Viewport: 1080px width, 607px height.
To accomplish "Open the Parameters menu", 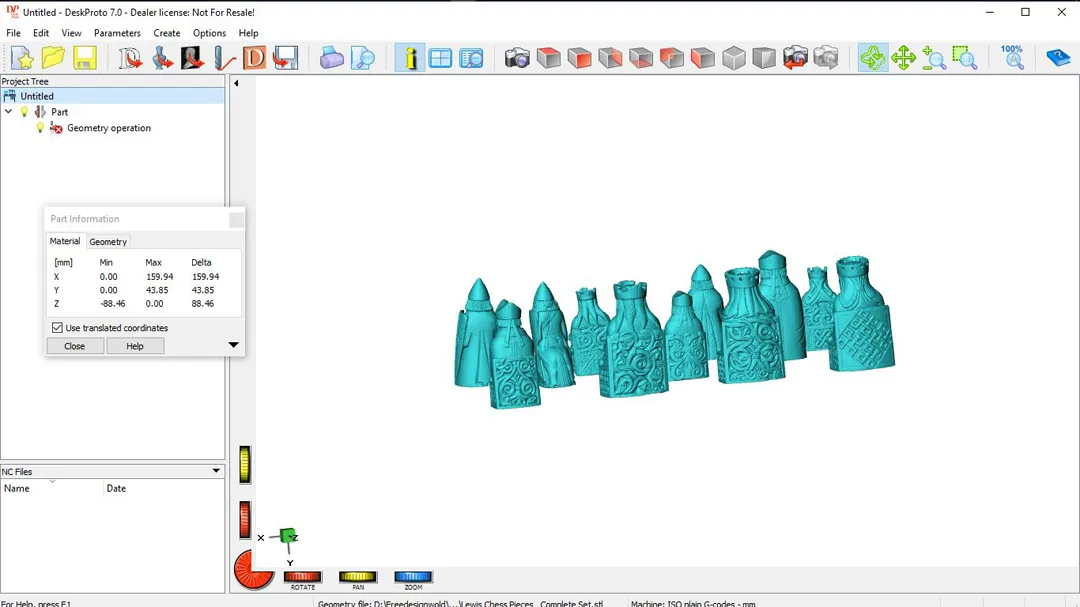I will point(117,33).
